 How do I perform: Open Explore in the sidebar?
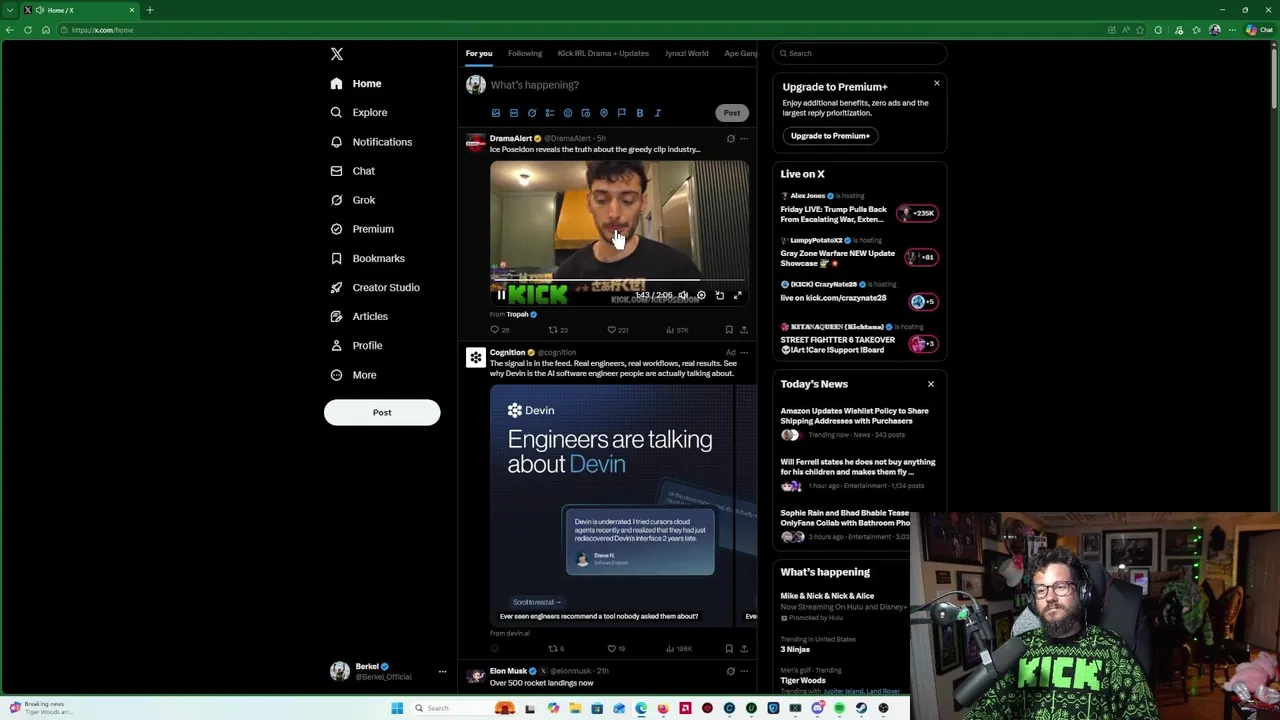358,113
